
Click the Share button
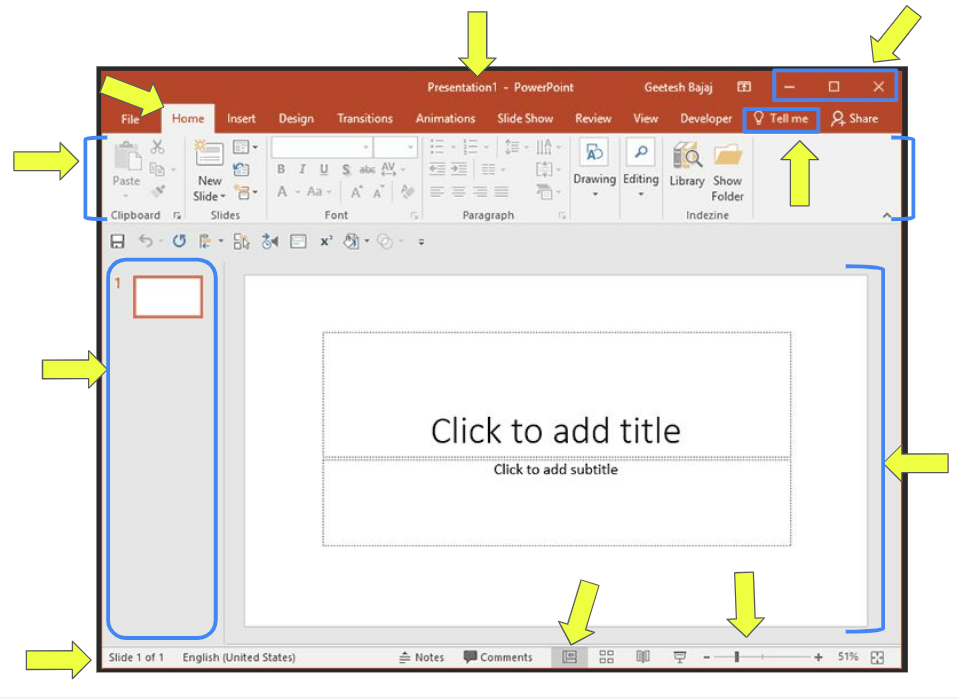pyautogui.click(x=854, y=118)
